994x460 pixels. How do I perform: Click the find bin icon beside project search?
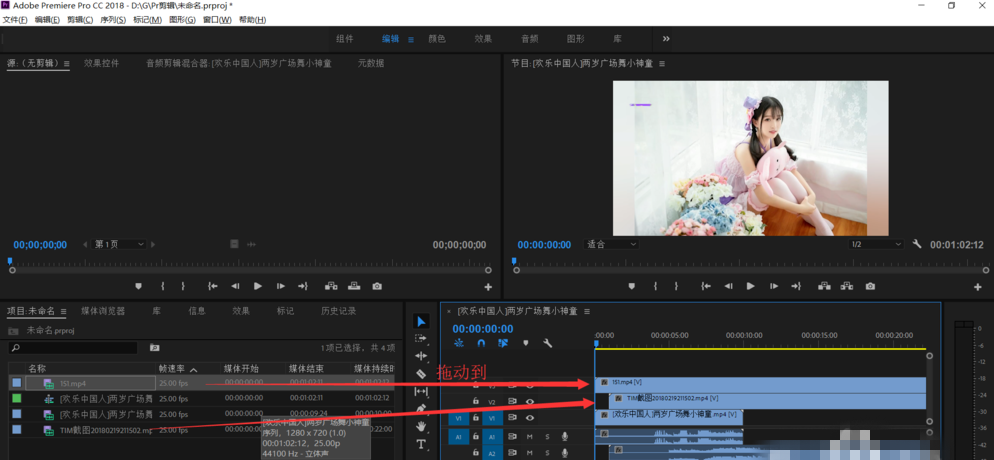click(x=154, y=348)
